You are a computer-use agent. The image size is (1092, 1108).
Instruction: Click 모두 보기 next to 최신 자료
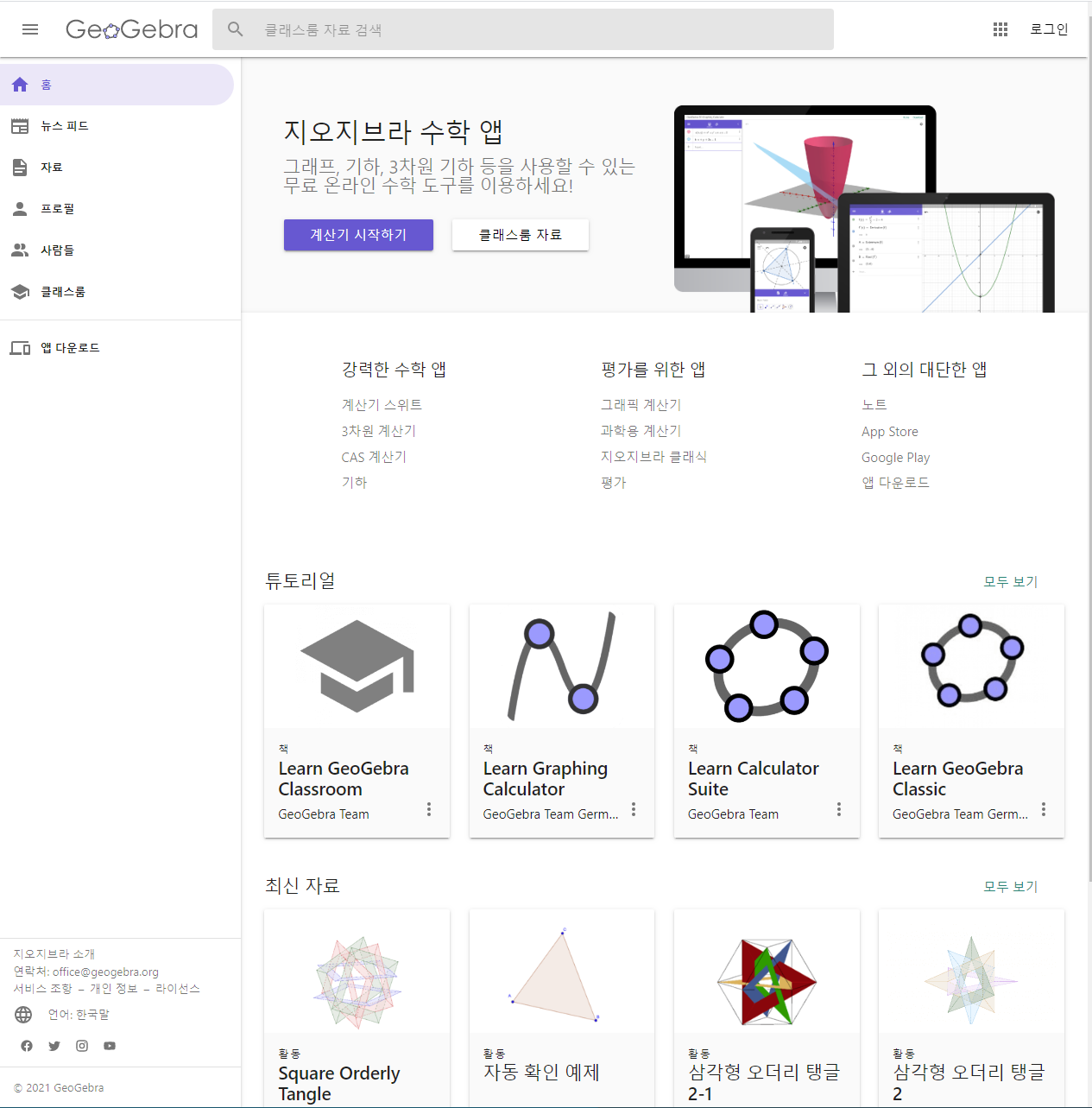(x=1011, y=887)
